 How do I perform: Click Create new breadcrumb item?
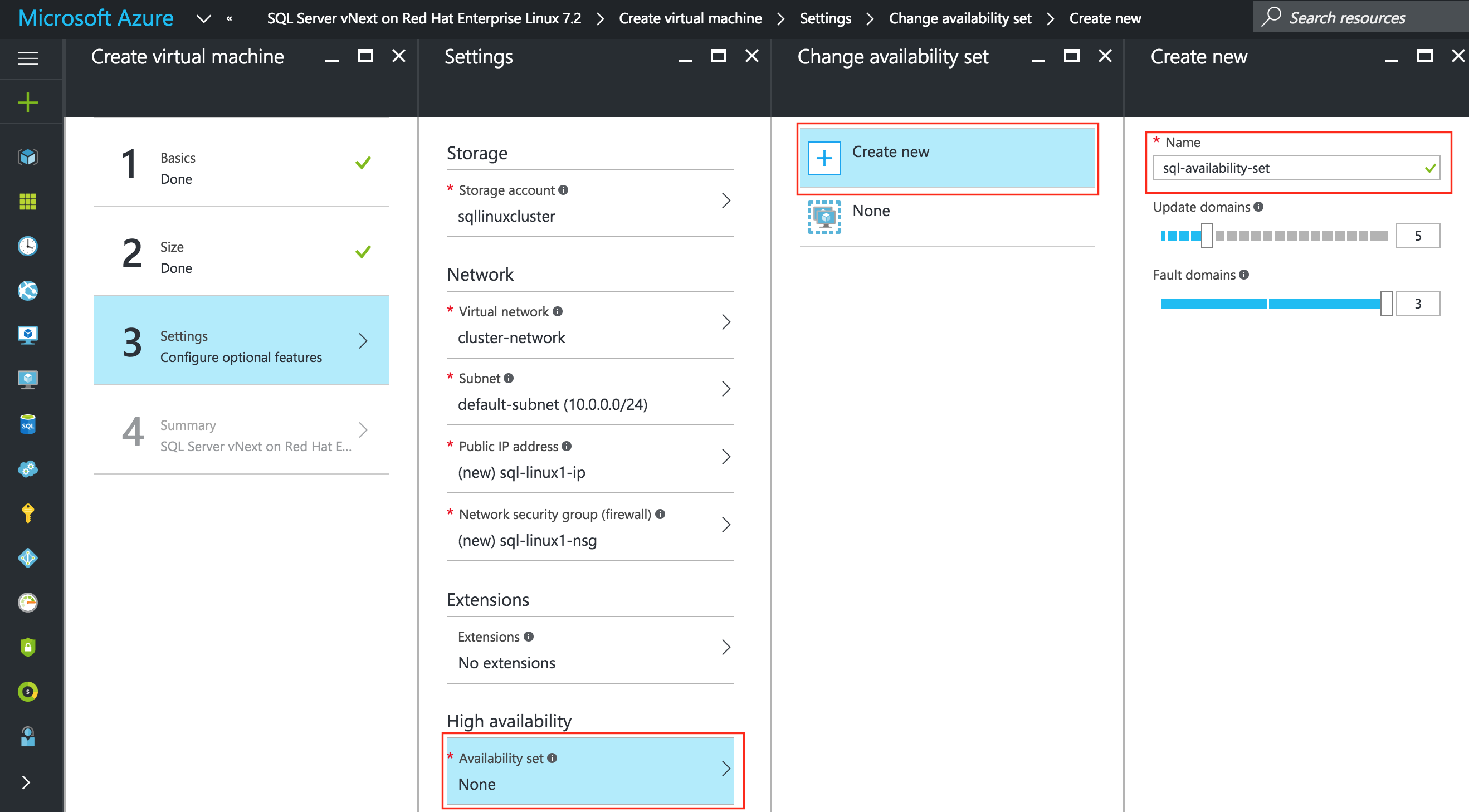1105,18
